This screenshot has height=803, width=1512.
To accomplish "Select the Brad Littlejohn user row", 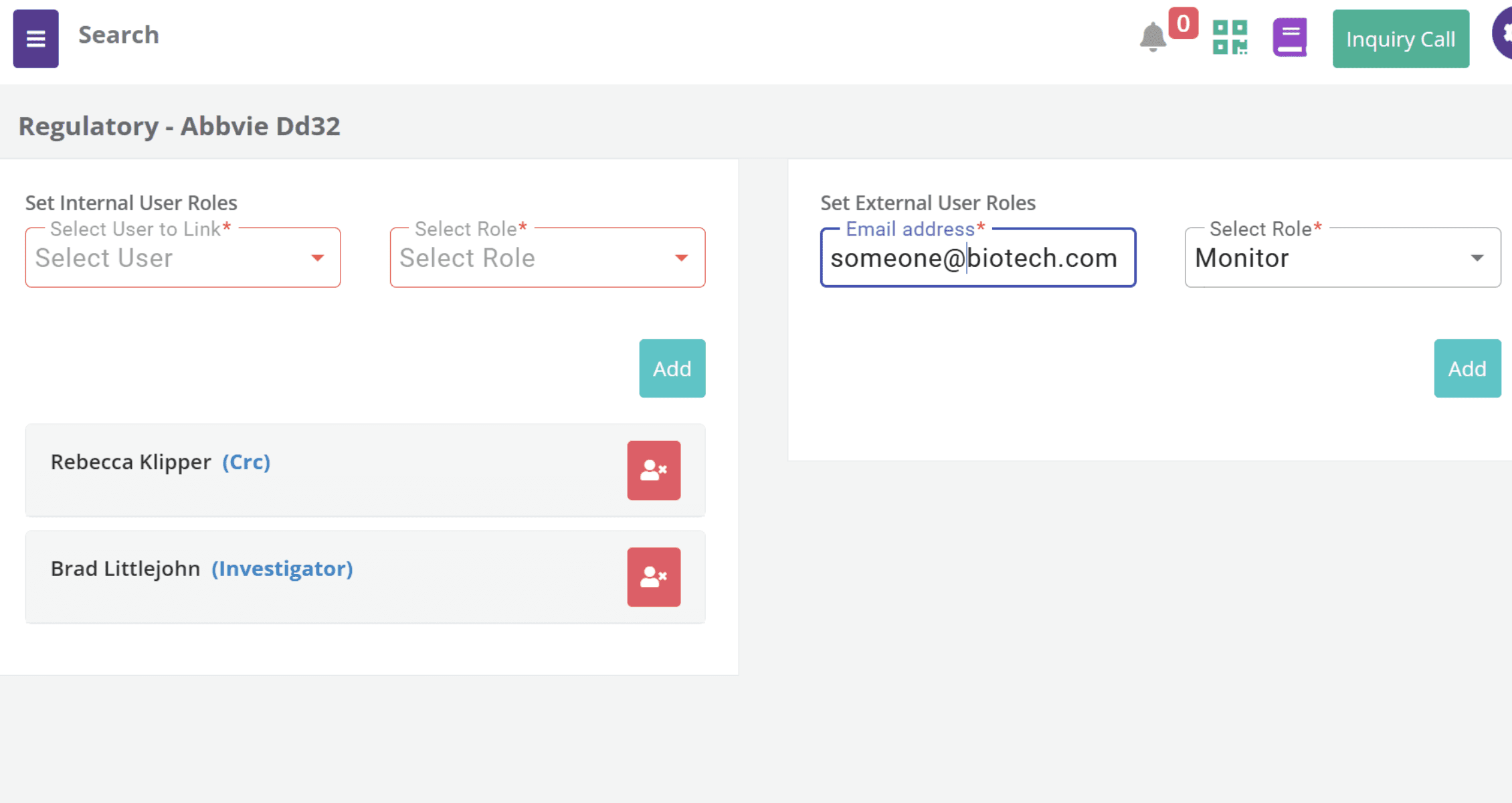I will click(x=365, y=577).
